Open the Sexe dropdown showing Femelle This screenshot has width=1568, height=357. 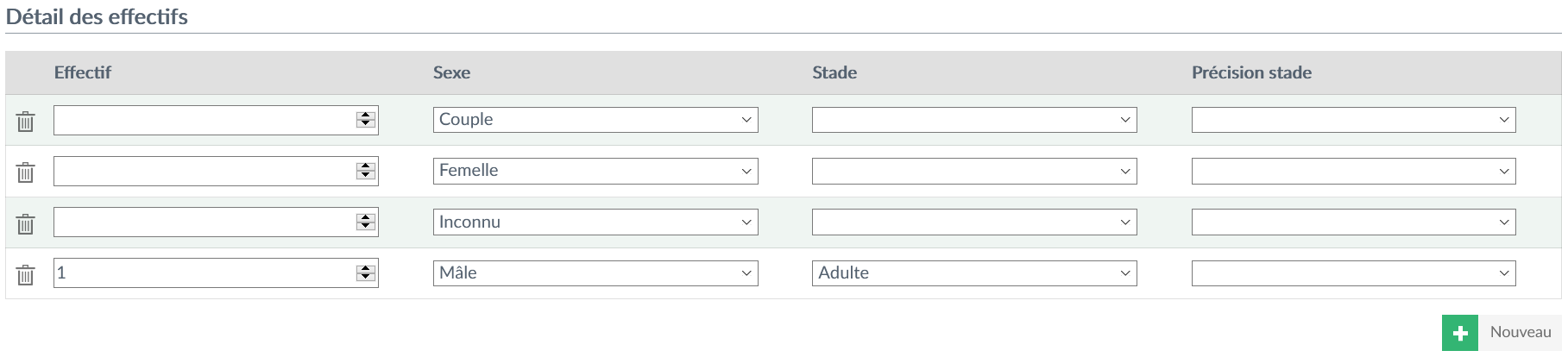tap(595, 171)
